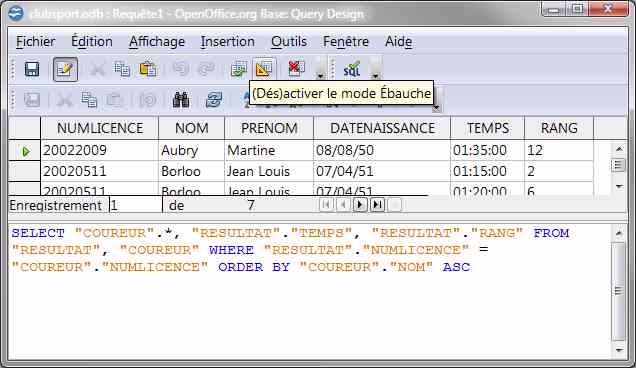Click the FROM keyword in SQL text

coord(551,233)
